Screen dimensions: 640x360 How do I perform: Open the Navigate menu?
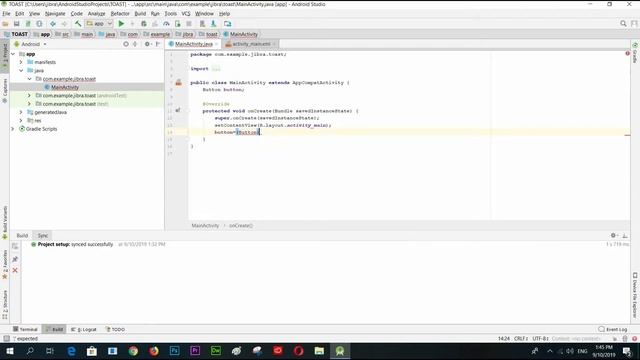55,13
